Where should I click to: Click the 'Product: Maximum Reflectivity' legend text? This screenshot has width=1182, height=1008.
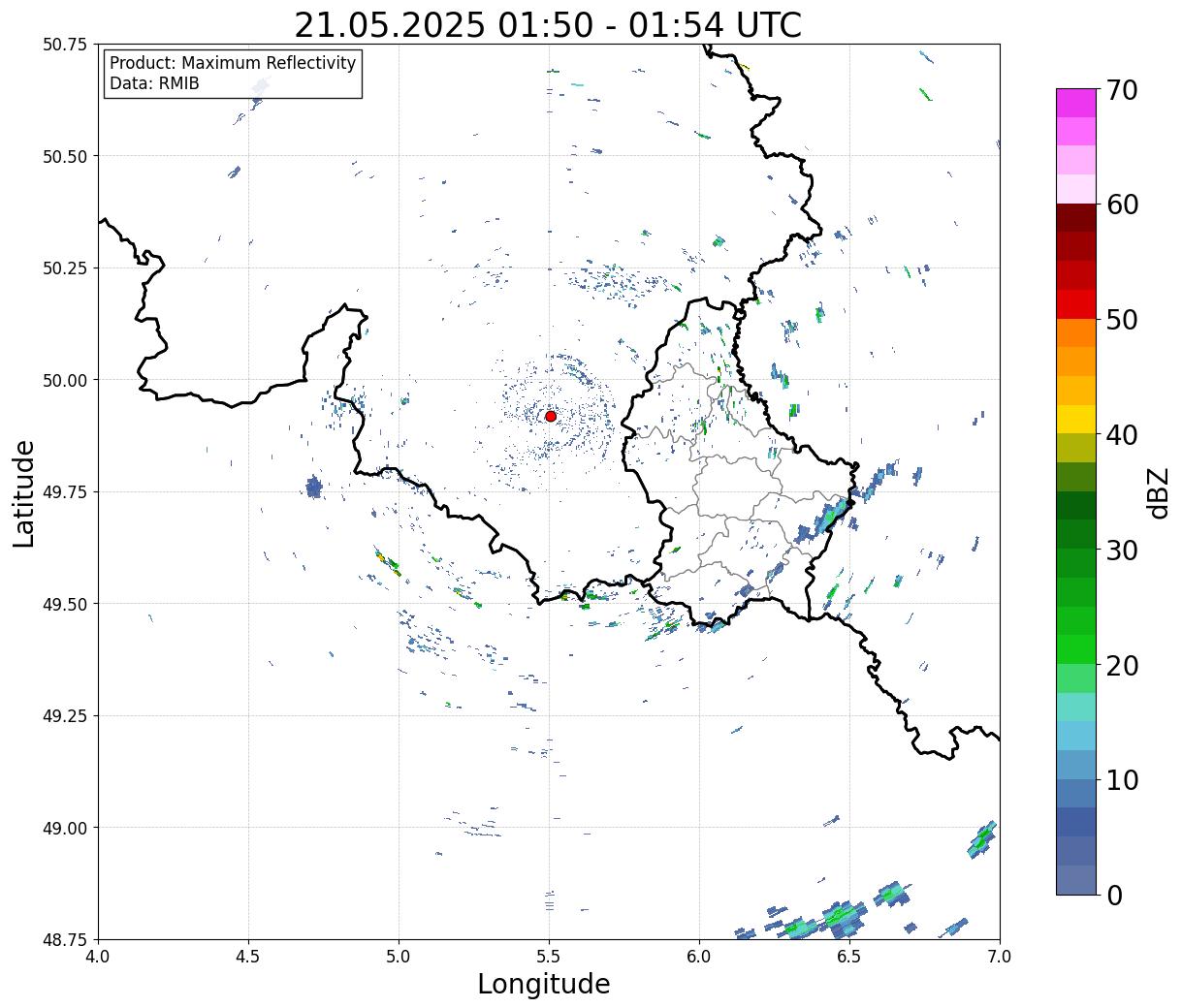pos(233,63)
